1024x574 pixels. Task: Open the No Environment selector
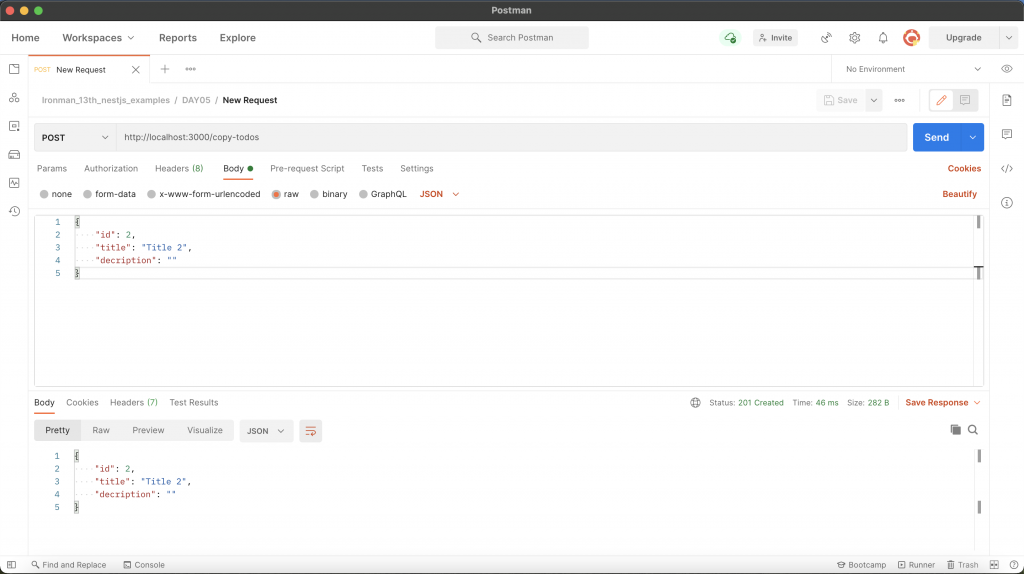click(x=912, y=69)
